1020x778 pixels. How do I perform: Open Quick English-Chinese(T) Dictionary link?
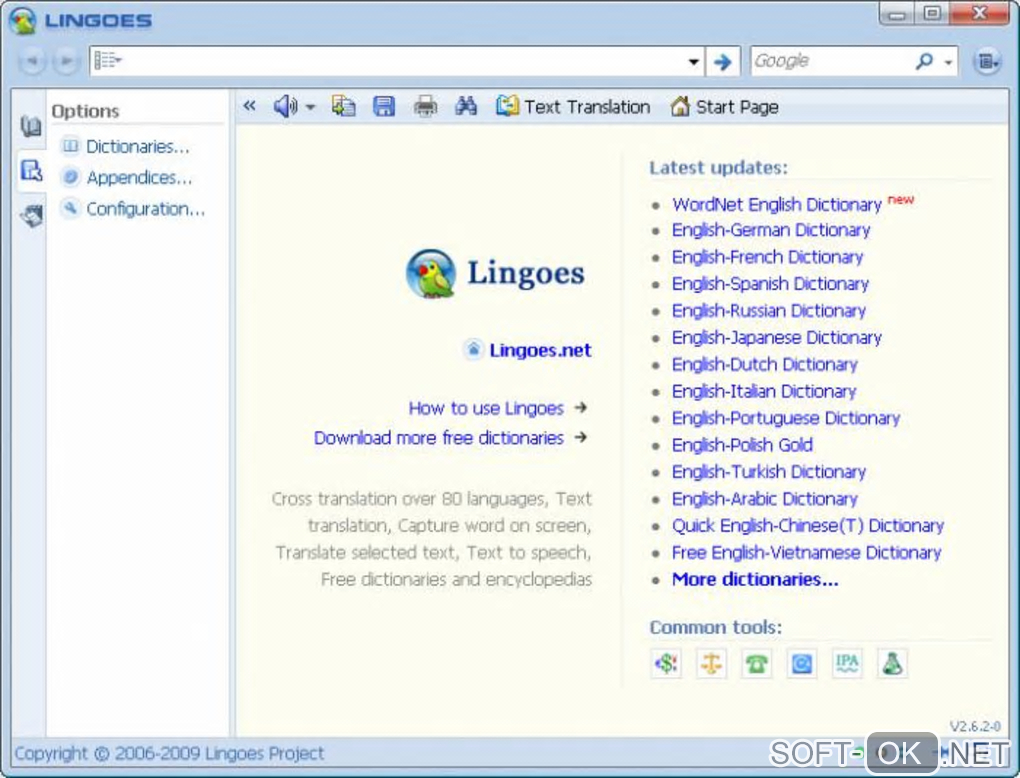pos(808,526)
